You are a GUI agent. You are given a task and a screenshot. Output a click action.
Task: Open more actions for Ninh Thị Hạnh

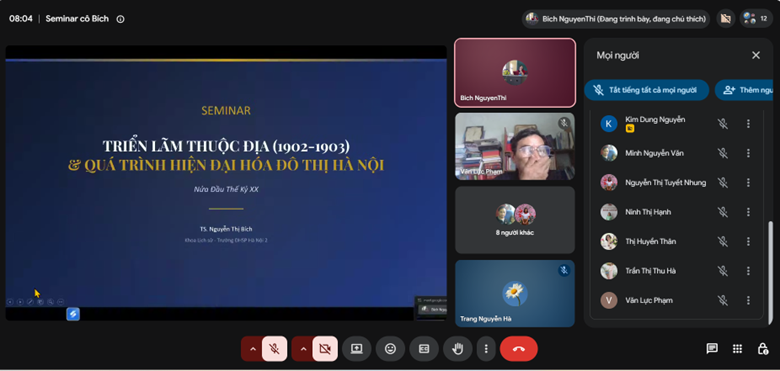point(748,212)
